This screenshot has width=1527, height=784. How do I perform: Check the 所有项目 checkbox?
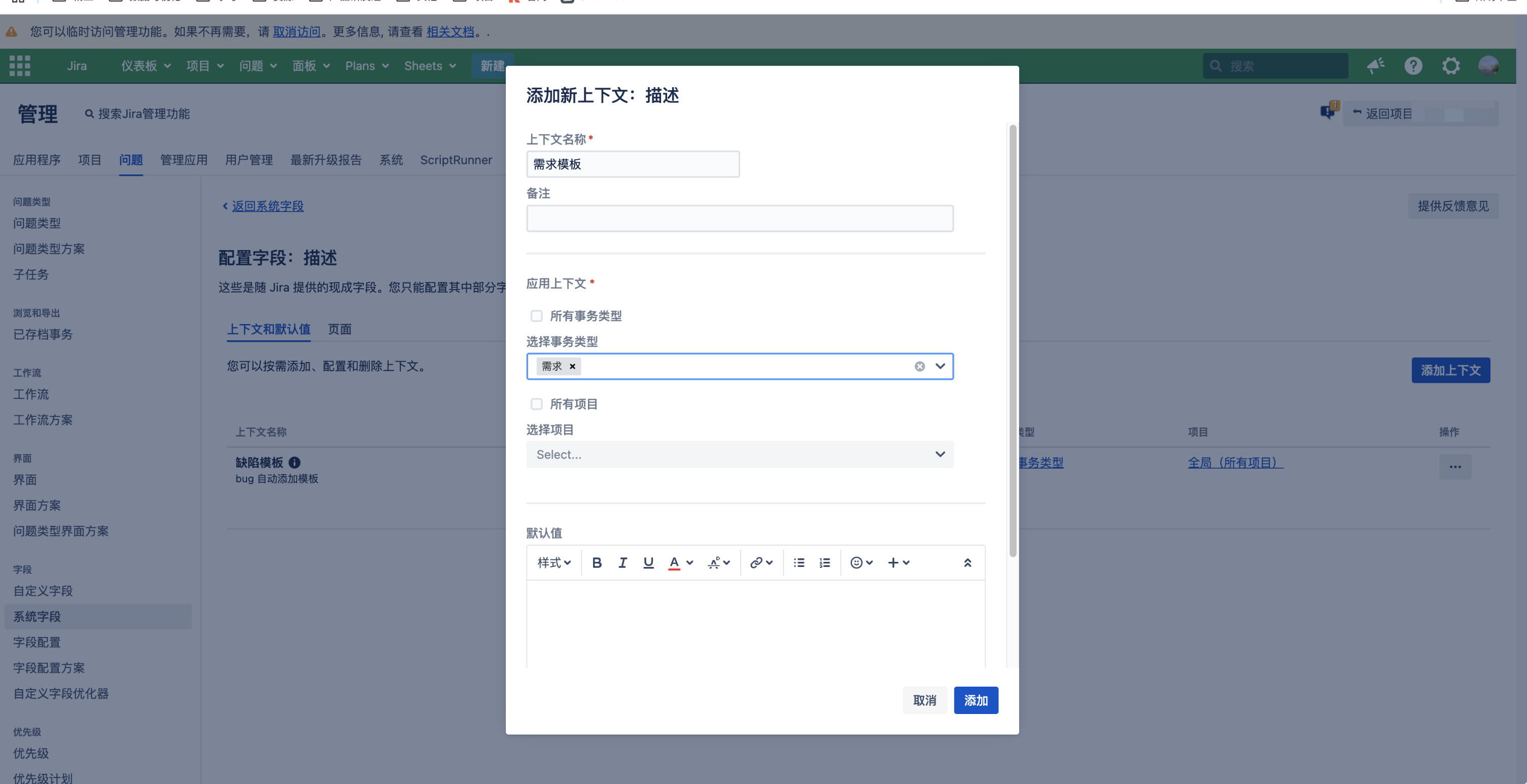point(536,404)
